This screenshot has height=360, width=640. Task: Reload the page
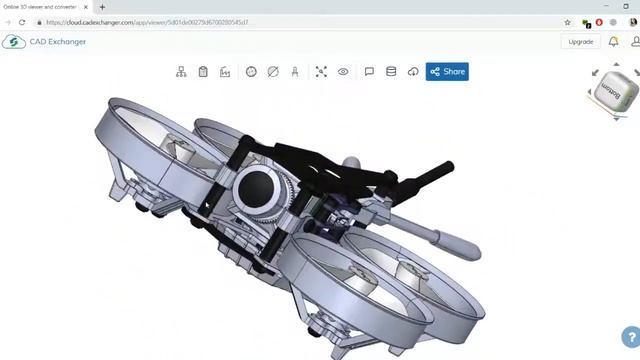coord(22,22)
